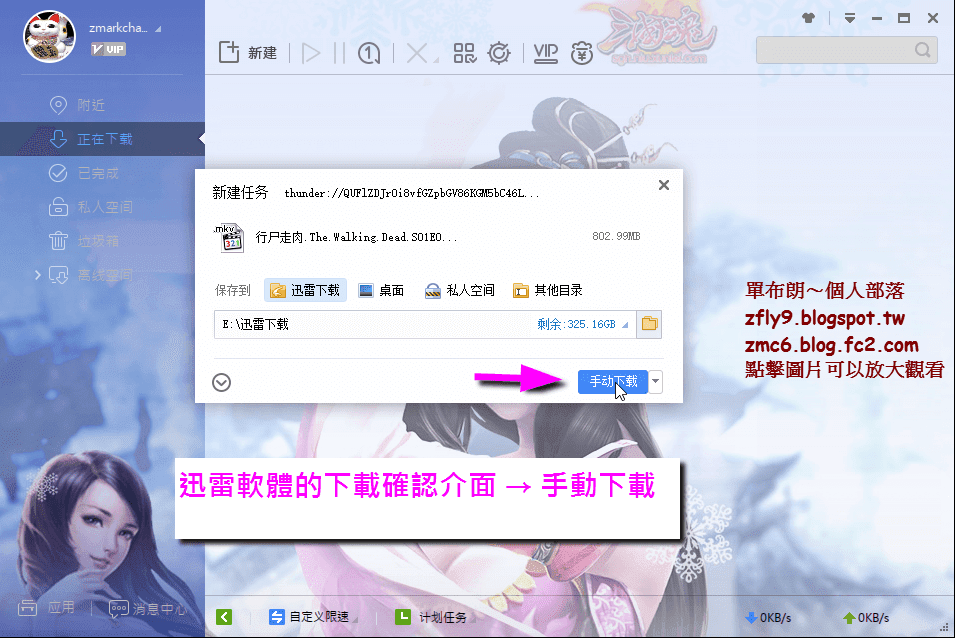The image size is (955, 638).
Task: Click the 手动下载 button
Action: (x=613, y=382)
